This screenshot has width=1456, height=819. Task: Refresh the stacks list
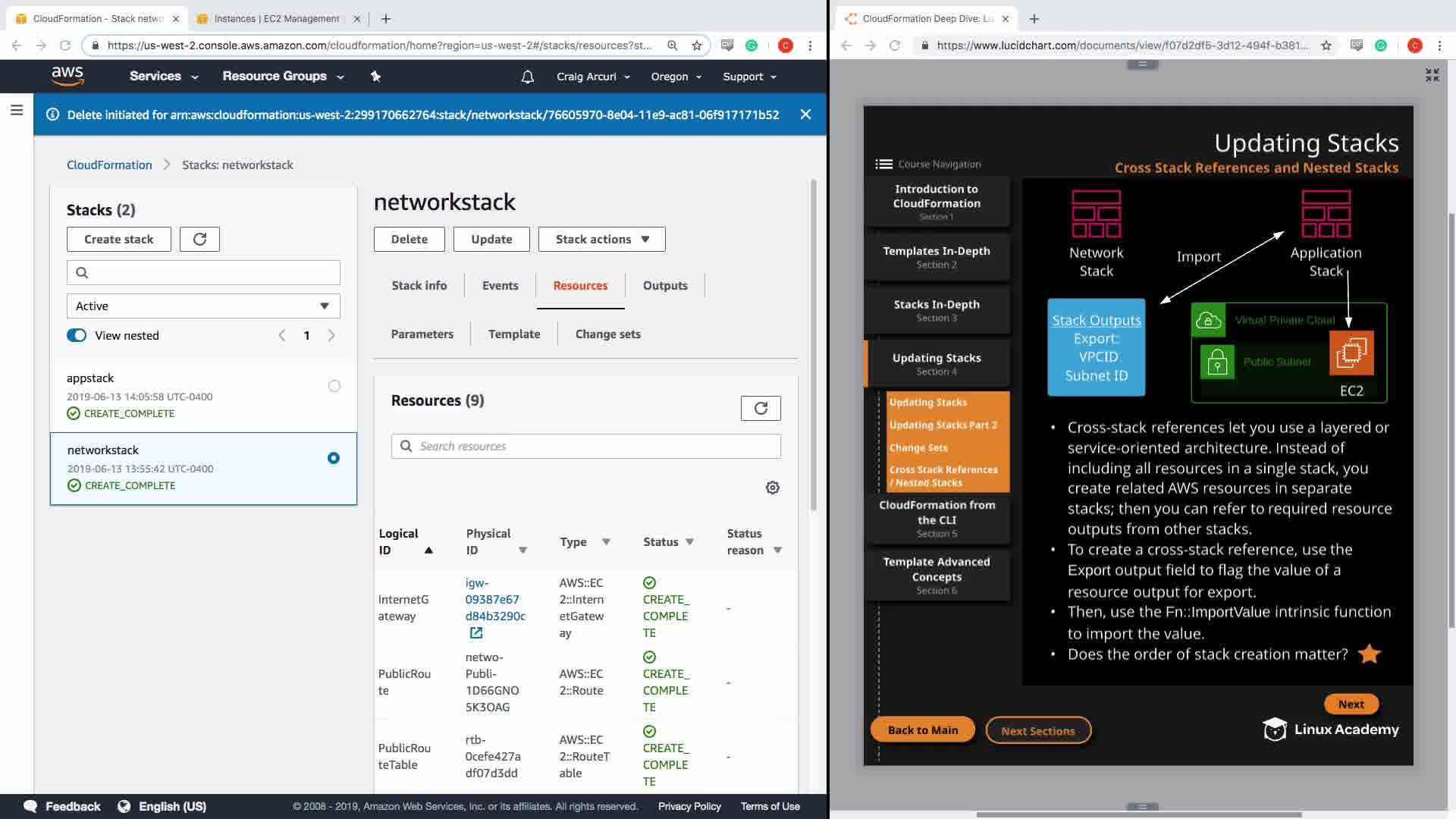coord(199,239)
